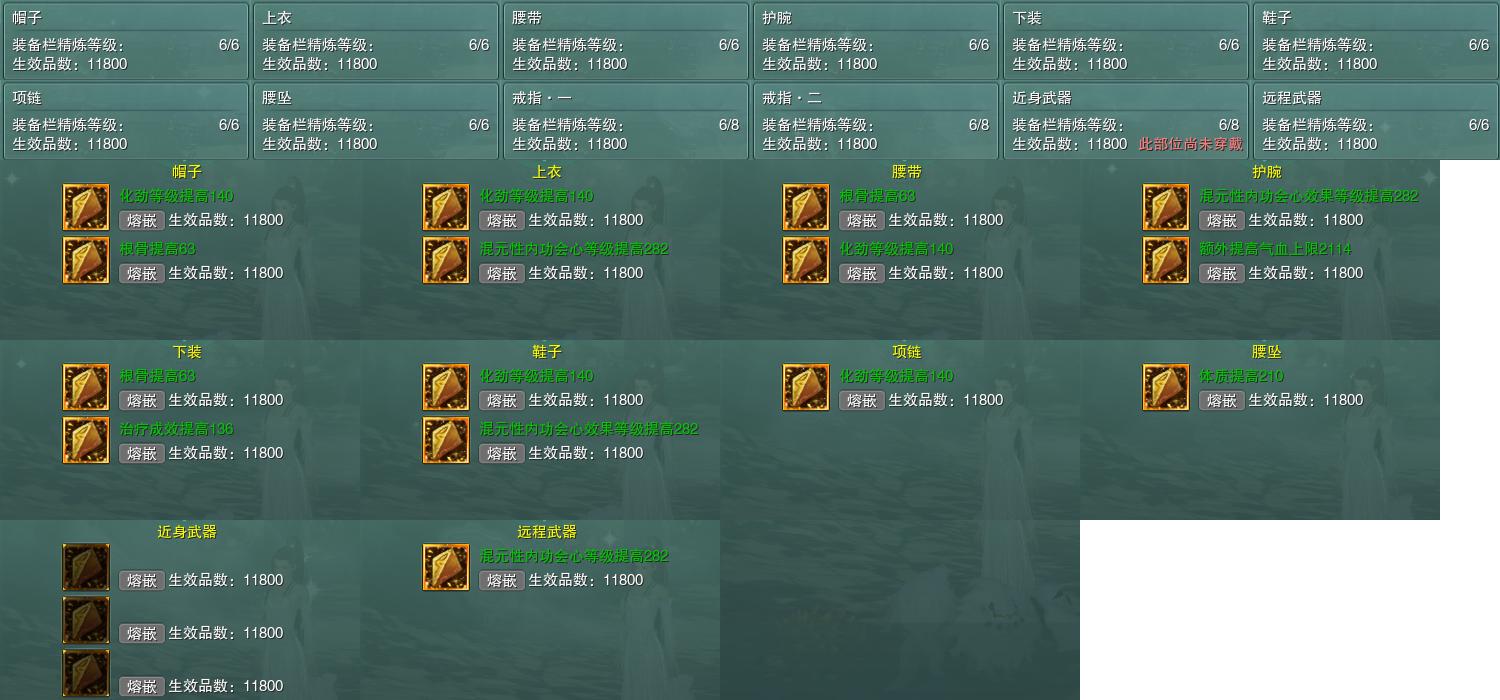Click the 鞋子 化劲等级提高140 gem icon

pos(446,388)
